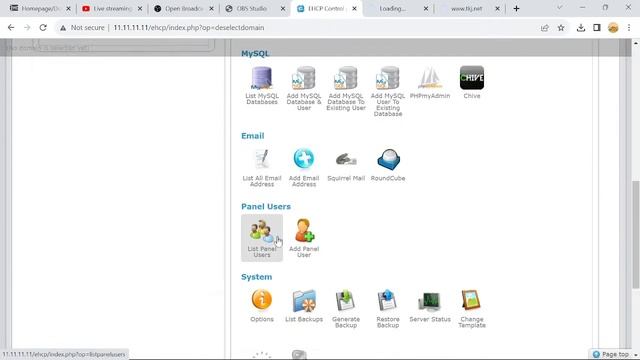Click the Panel Users section heading
This screenshot has width=640, height=360.
pos(266,207)
